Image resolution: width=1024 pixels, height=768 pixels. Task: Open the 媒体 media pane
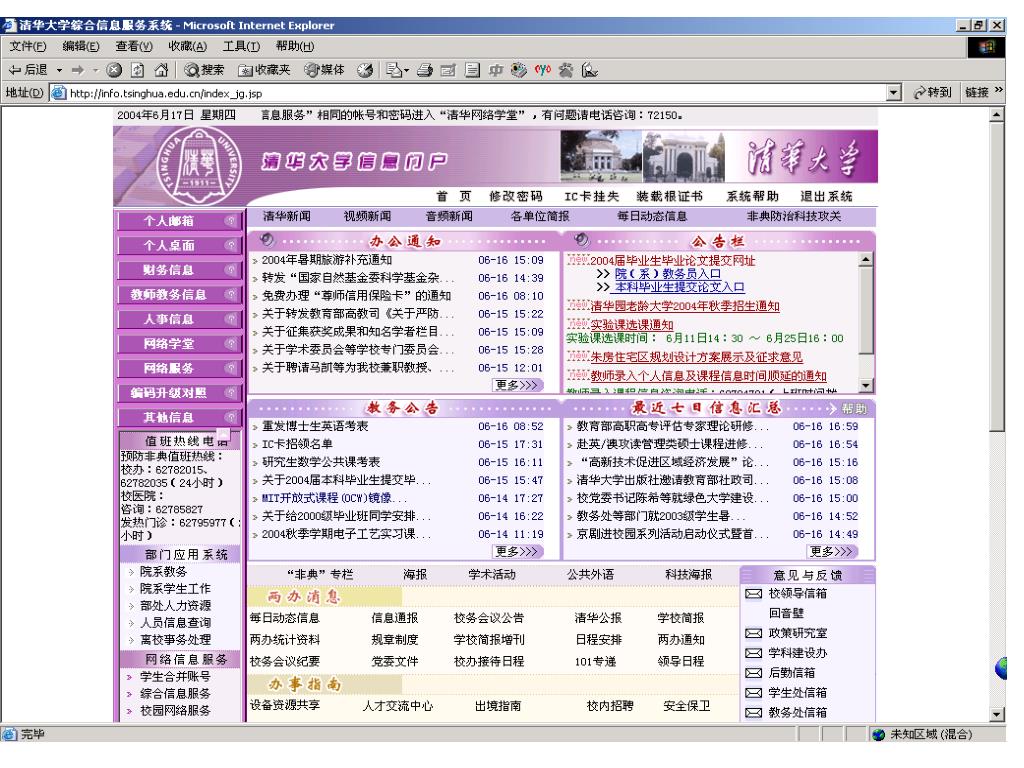click(x=325, y=70)
